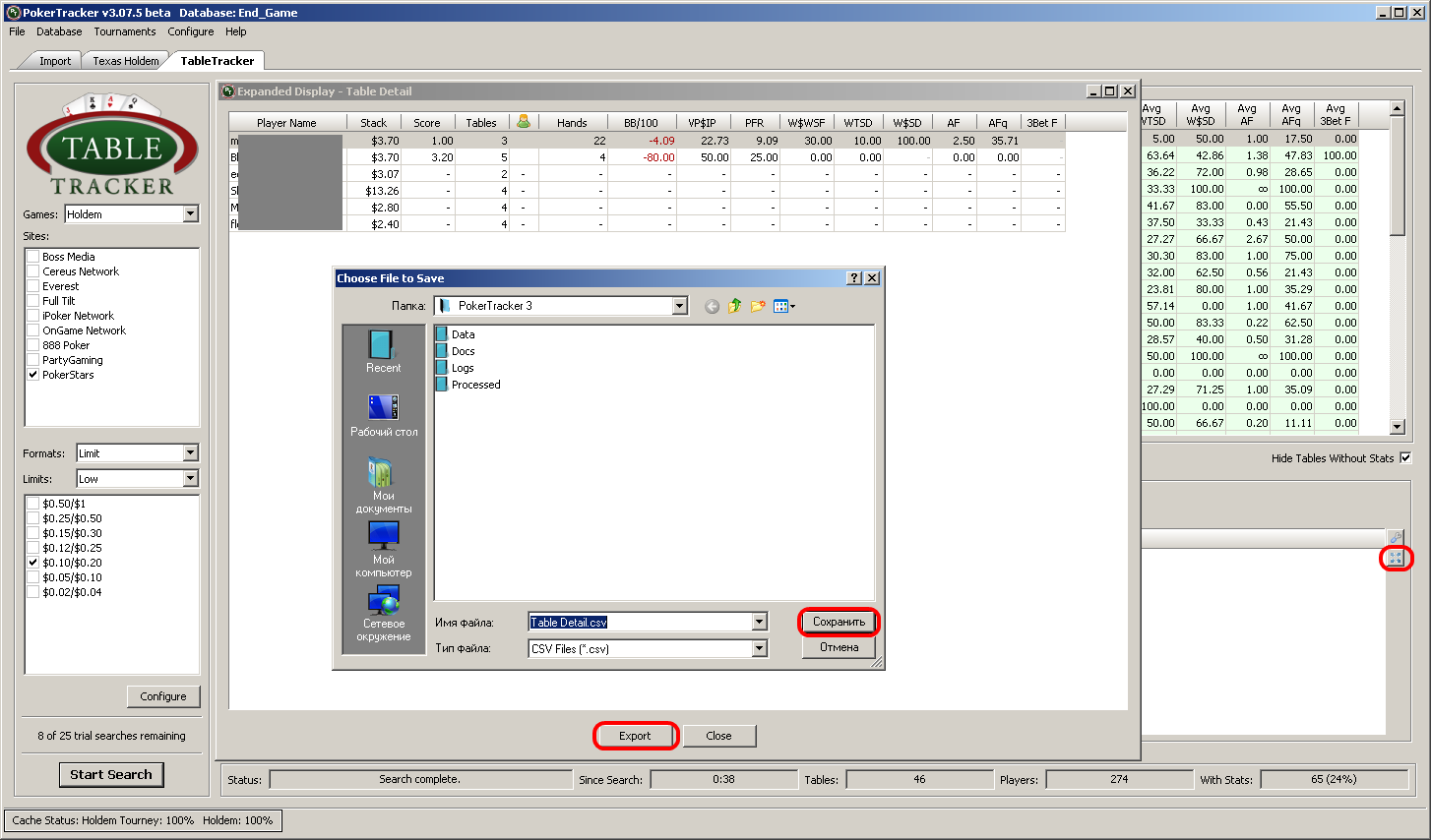Expand the Тип файла CSV dropdown
The height and width of the screenshot is (840, 1431).
[x=759, y=648]
